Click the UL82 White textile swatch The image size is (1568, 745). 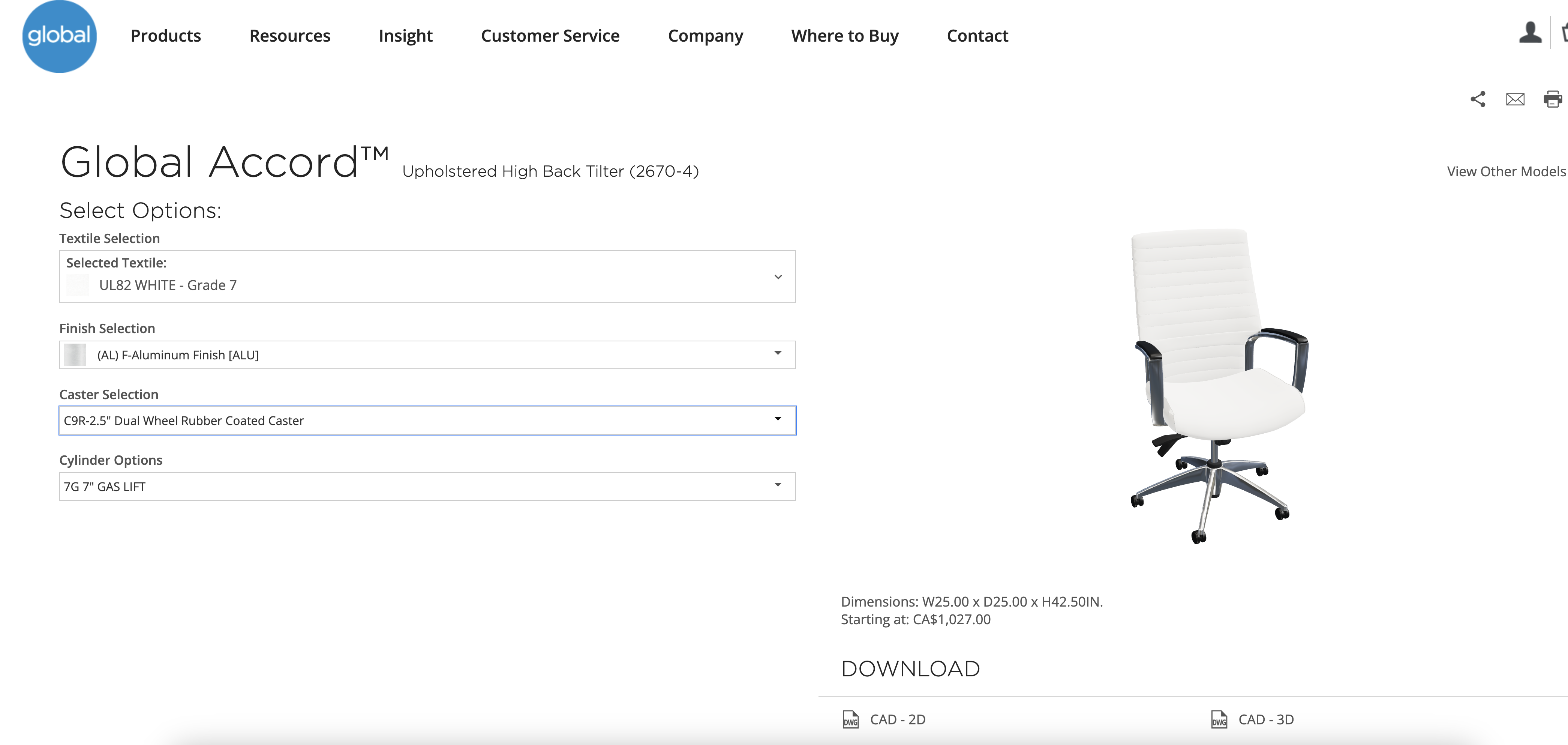pyautogui.click(x=77, y=285)
